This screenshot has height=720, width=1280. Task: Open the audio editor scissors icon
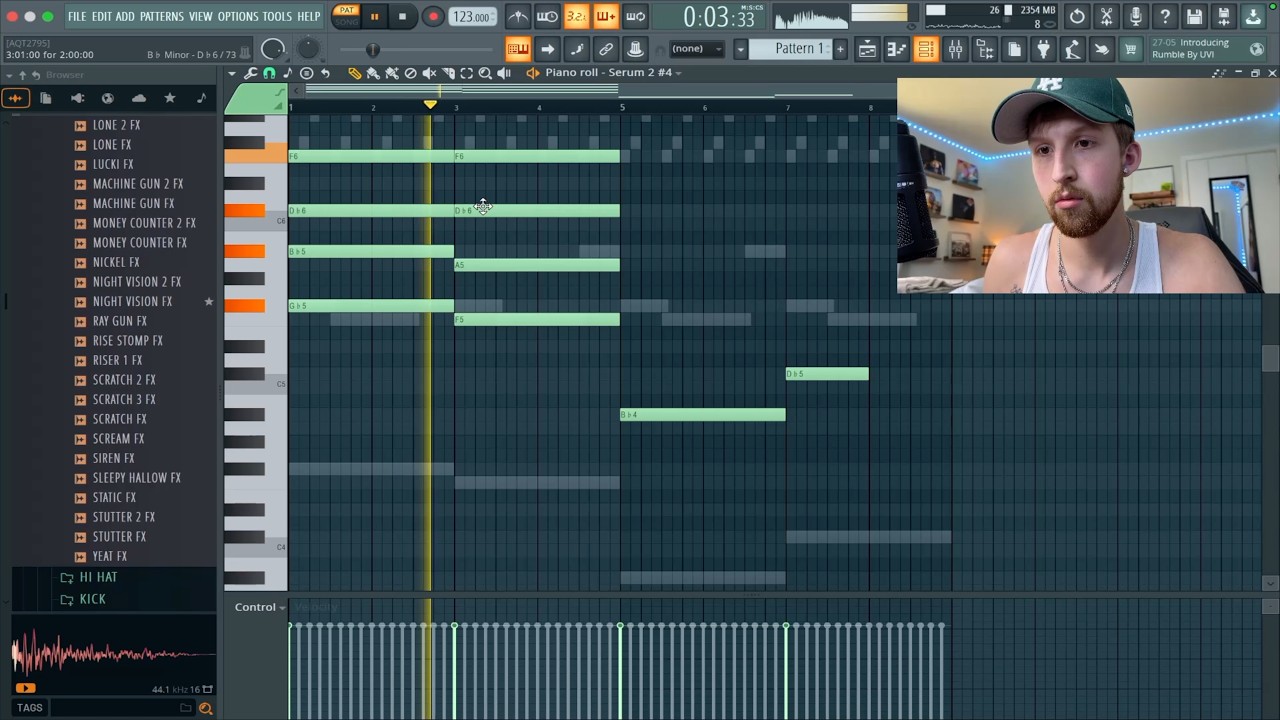click(x=1106, y=16)
